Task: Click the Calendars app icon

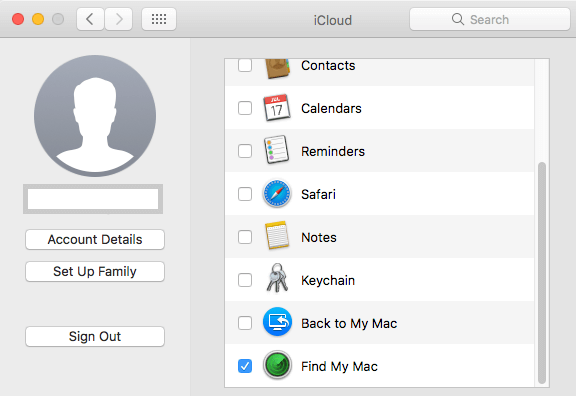Action: coord(277,108)
